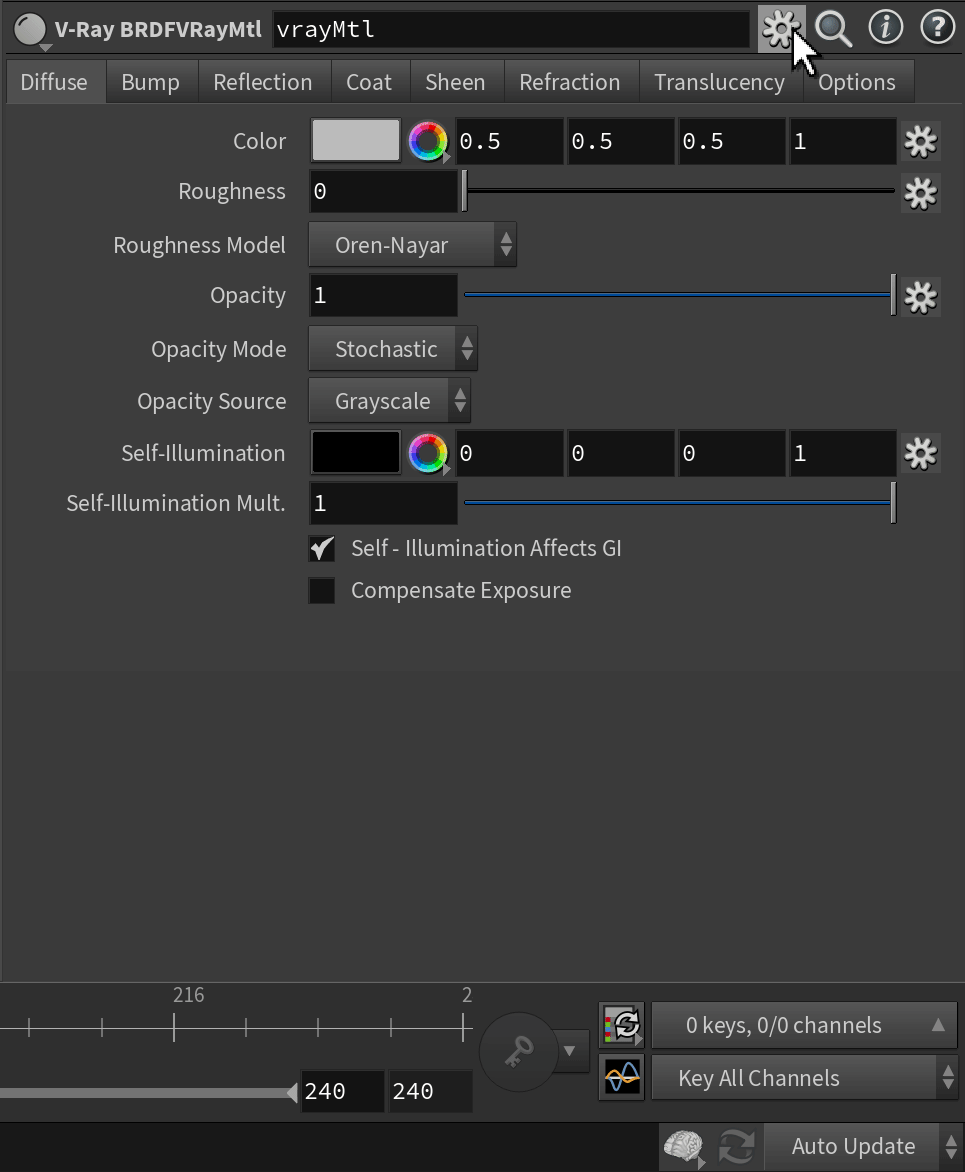Open the node info icon
The width and height of the screenshot is (965, 1172).
[x=886, y=28]
